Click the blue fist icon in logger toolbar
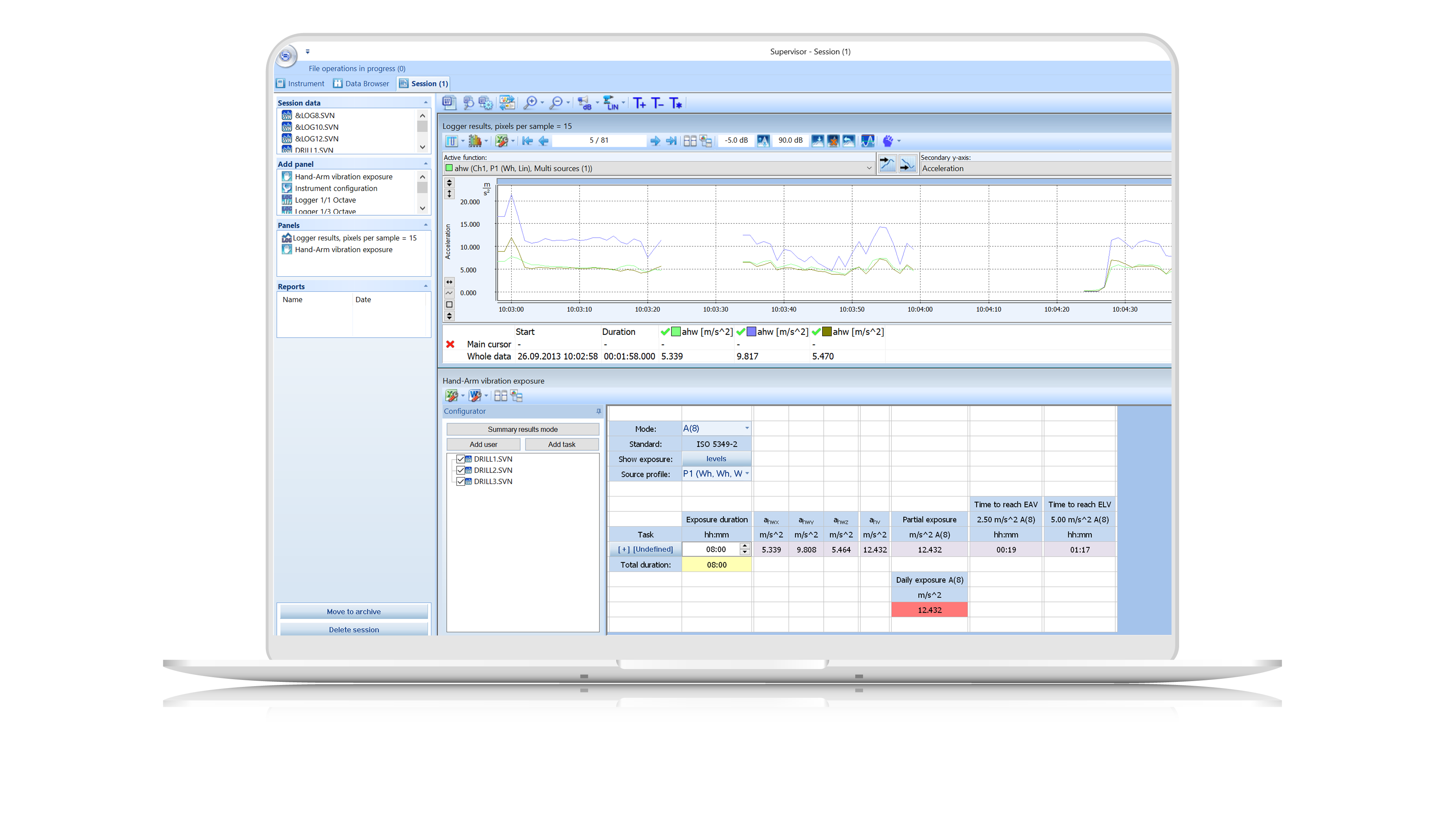This screenshot has width=1445, height=840. click(x=888, y=141)
